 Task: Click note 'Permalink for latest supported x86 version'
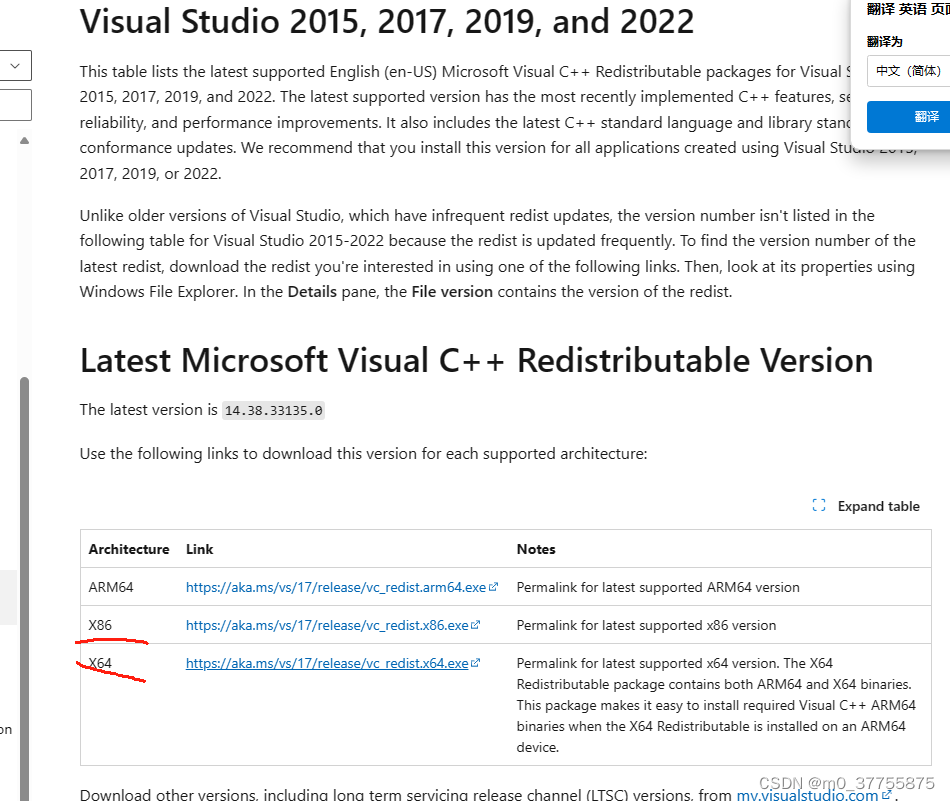[646, 625]
